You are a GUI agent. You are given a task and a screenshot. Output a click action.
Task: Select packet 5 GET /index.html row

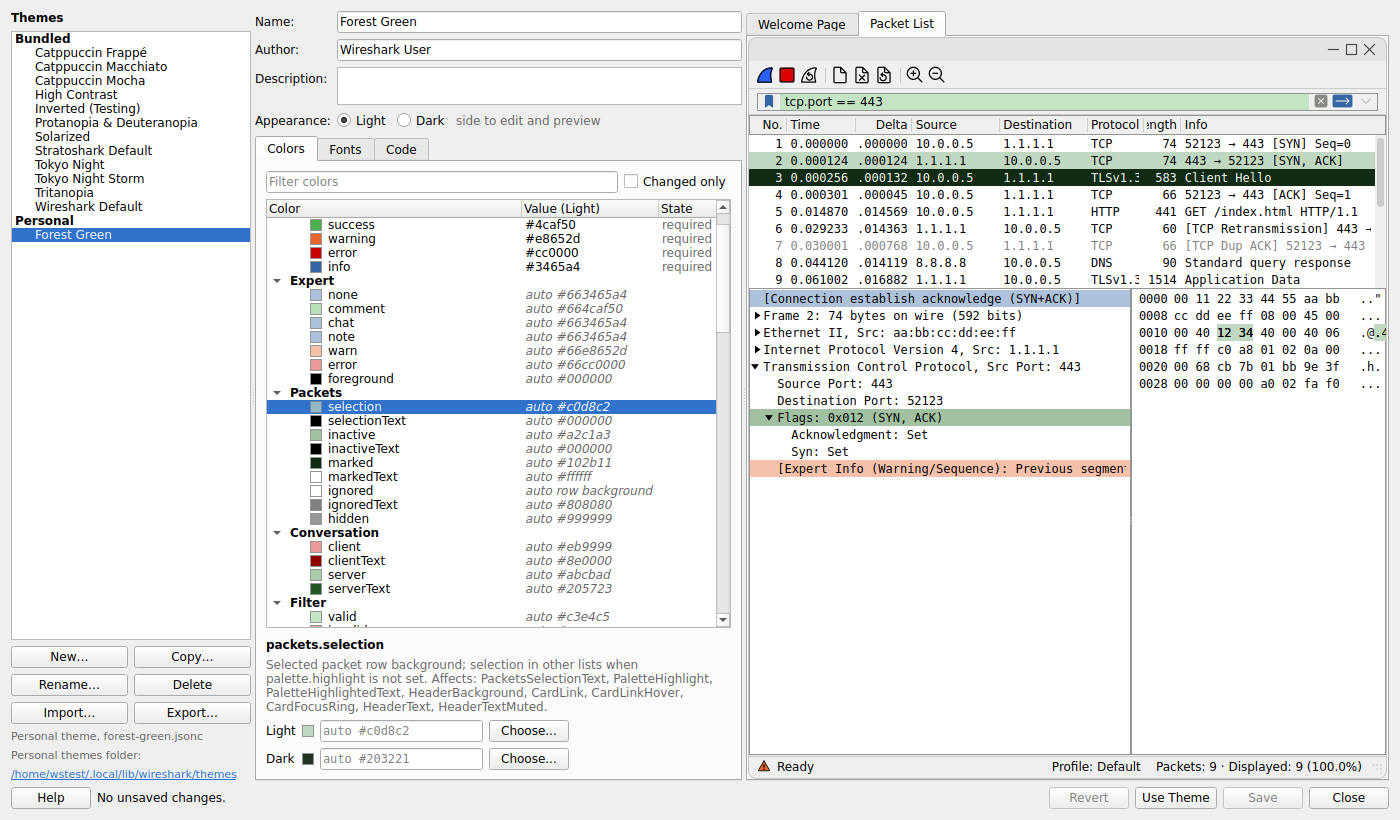tap(1063, 212)
